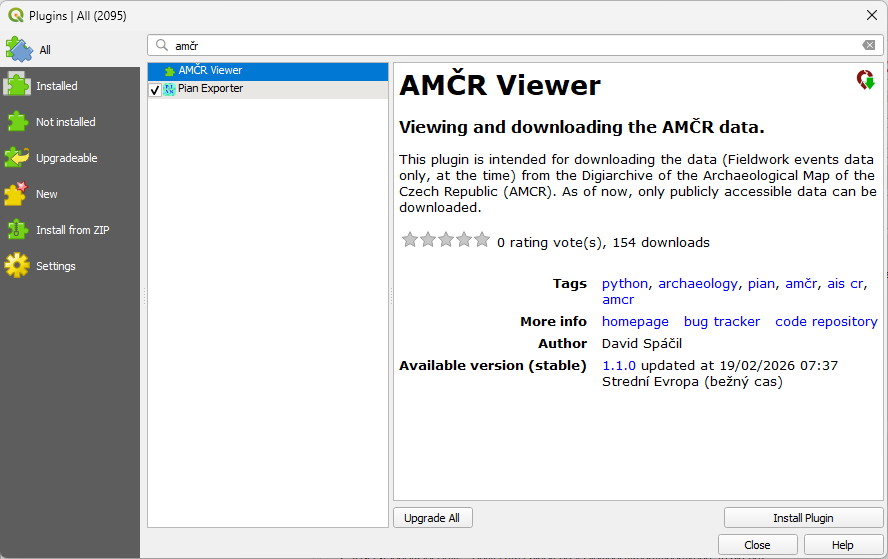
Task: Select AMČR Viewer in plugin list
Action: [x=210, y=71]
